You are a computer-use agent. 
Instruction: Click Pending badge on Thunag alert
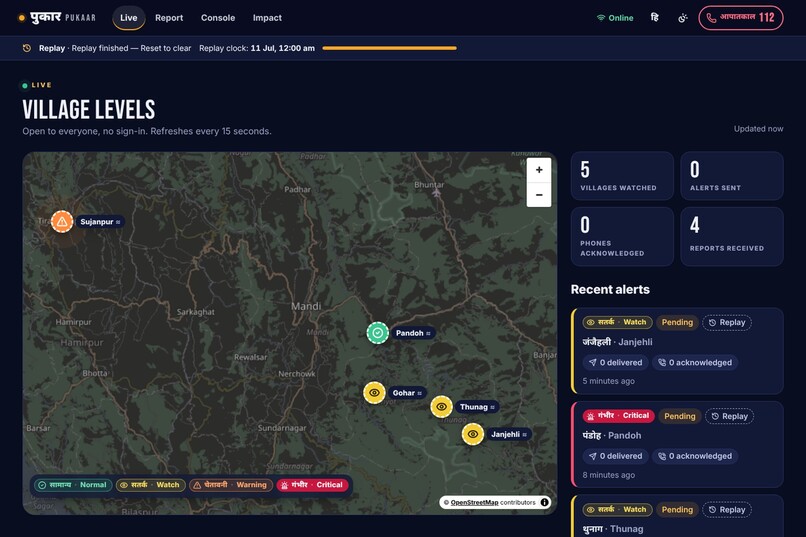677,509
